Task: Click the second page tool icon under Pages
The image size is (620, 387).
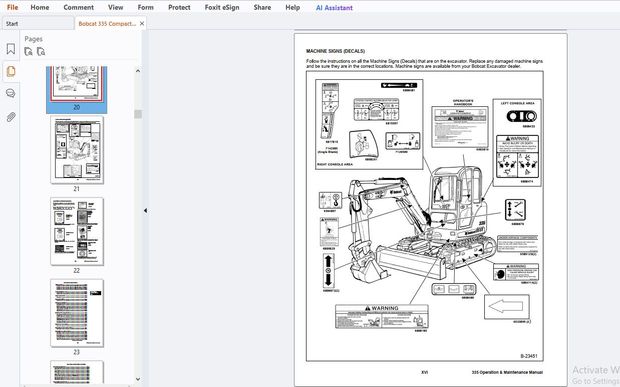Action: tap(41, 51)
